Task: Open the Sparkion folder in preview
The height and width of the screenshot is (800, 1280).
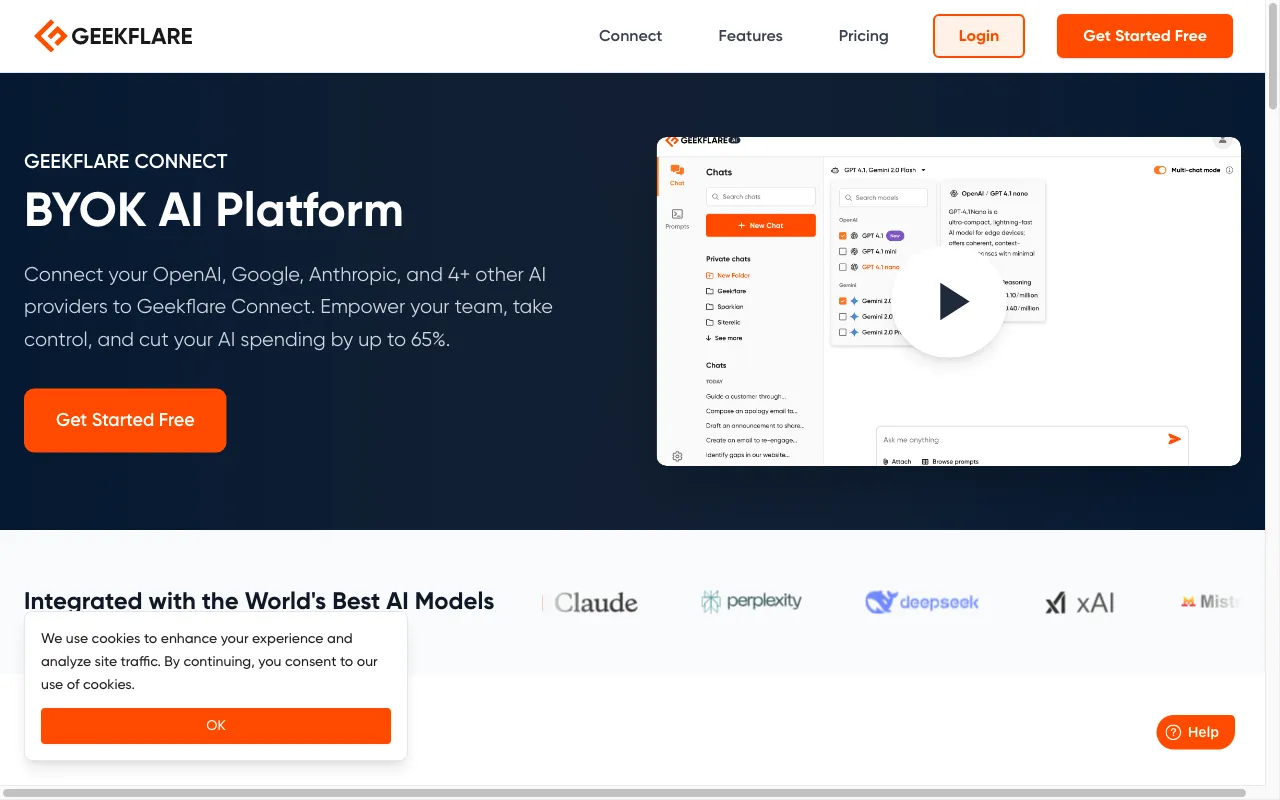Action: click(x=725, y=307)
